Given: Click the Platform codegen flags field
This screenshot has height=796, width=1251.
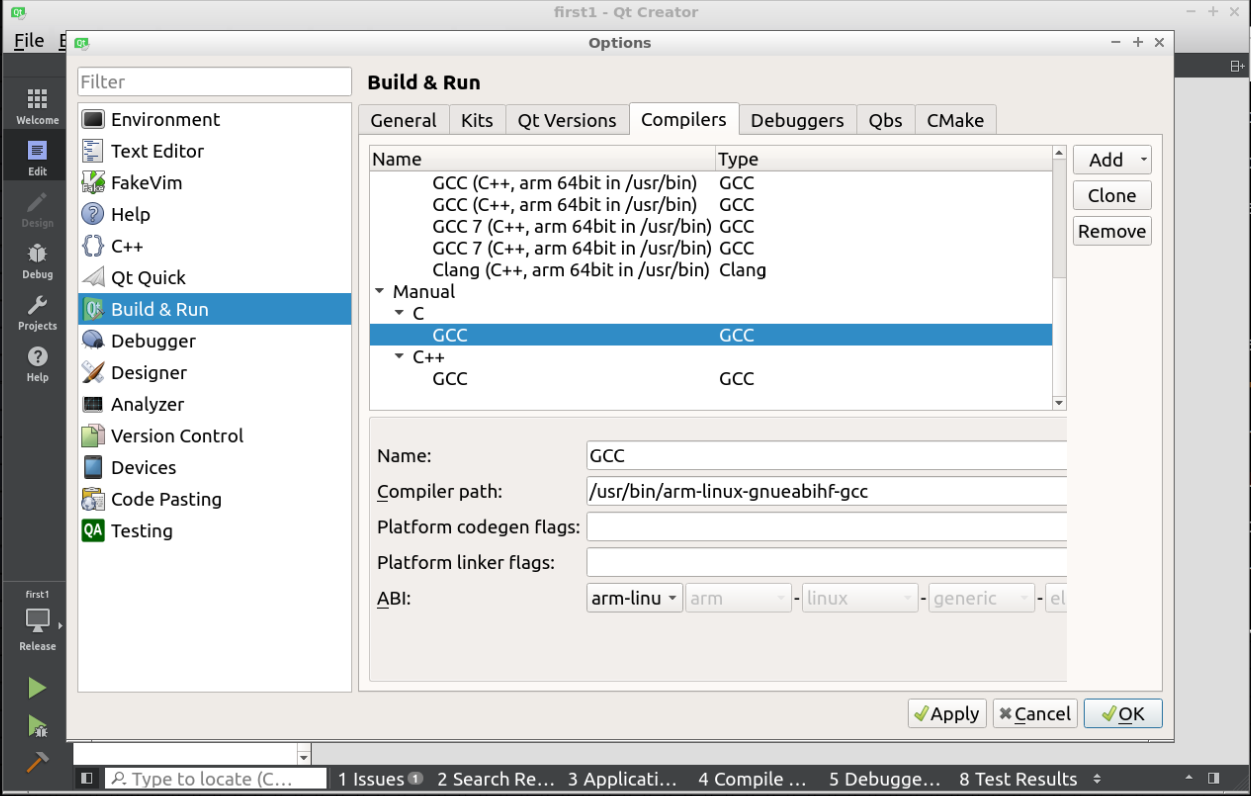Looking at the screenshot, I should click(x=827, y=526).
